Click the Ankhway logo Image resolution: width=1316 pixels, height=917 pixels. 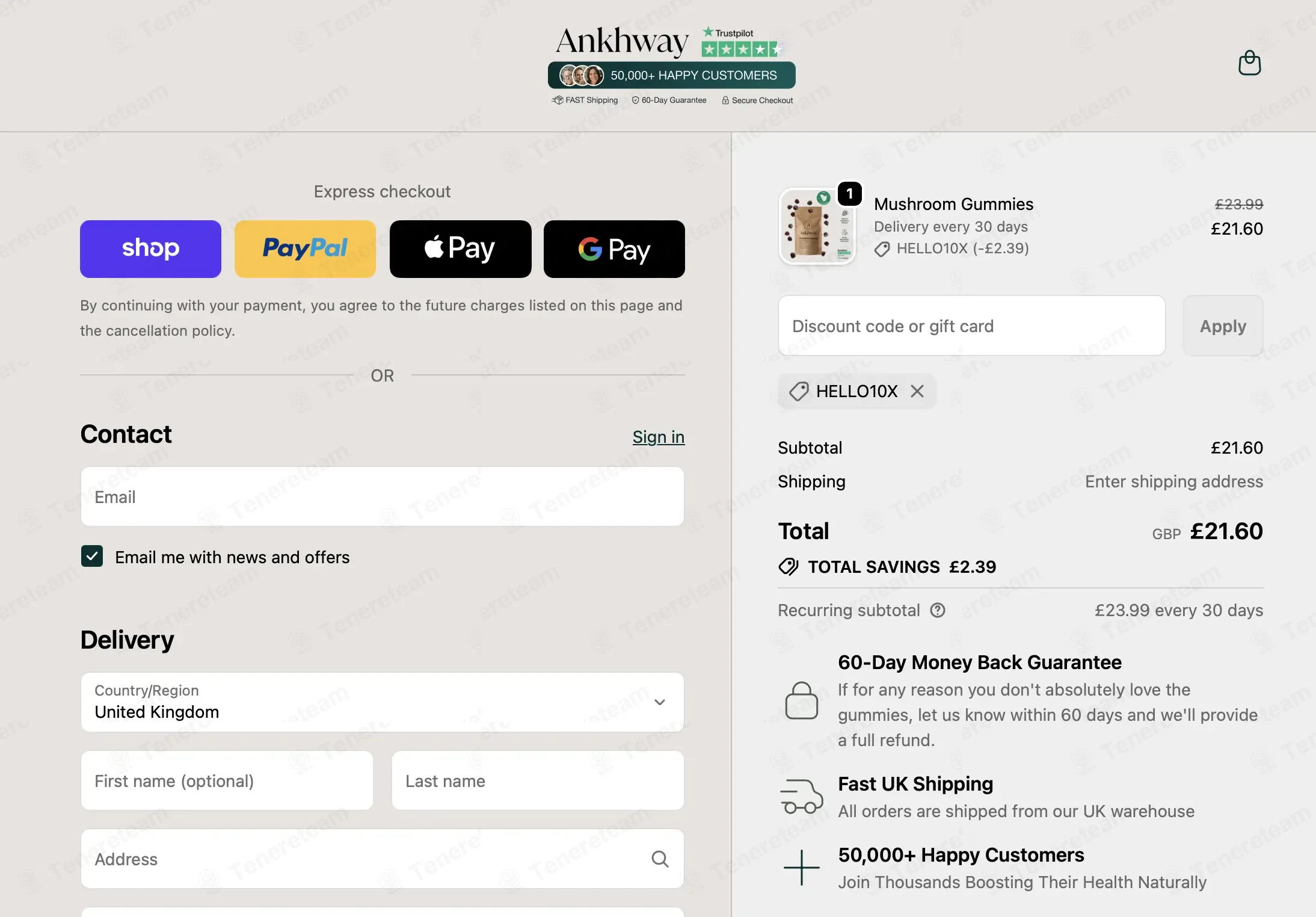coord(623,41)
